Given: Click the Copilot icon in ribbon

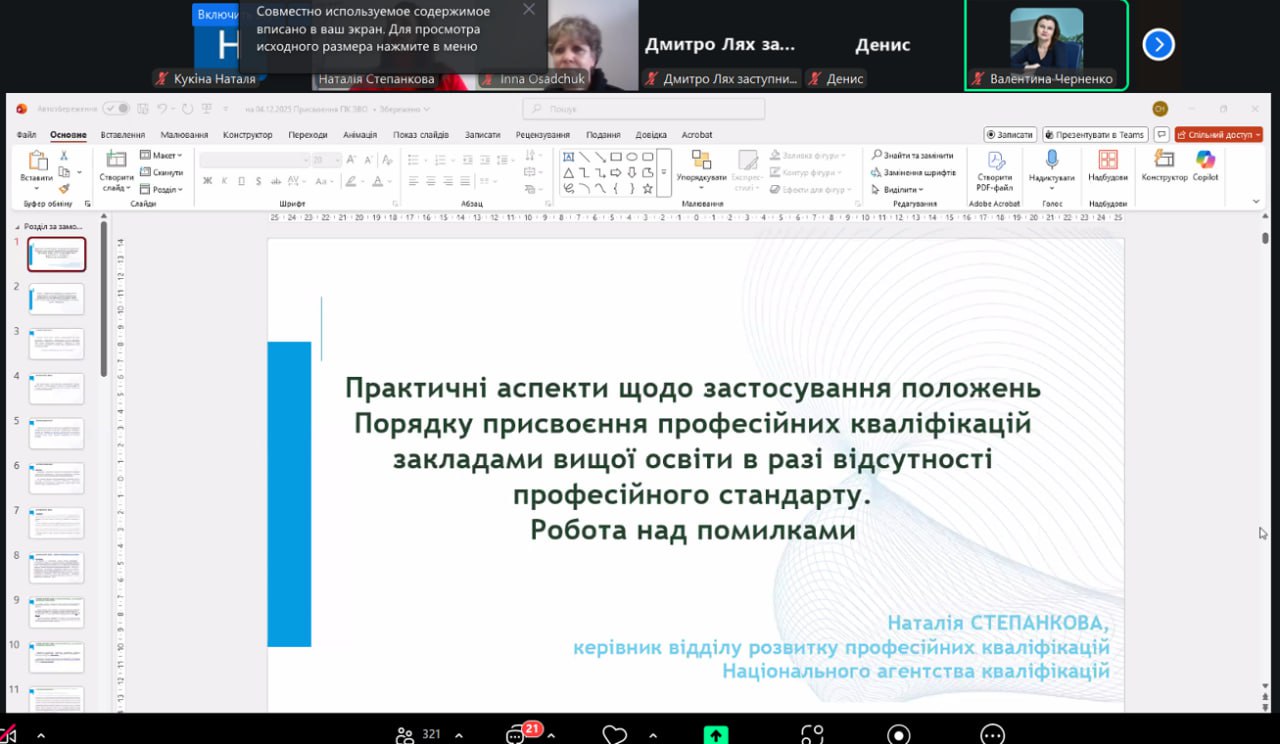Looking at the screenshot, I should pos(1205,161).
